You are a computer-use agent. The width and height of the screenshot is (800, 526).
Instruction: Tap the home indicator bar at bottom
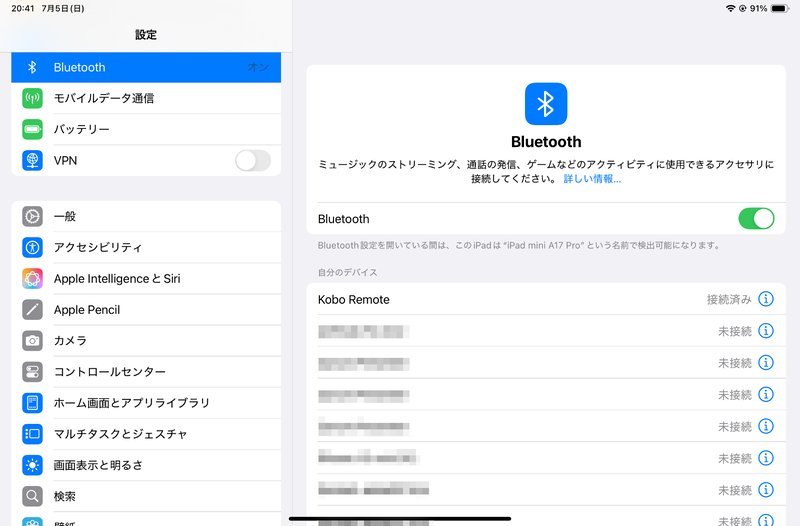[x=400, y=519]
